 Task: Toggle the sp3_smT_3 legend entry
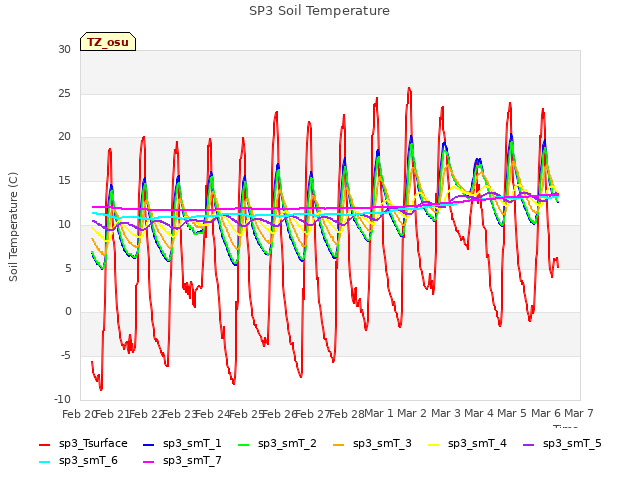pos(372,444)
